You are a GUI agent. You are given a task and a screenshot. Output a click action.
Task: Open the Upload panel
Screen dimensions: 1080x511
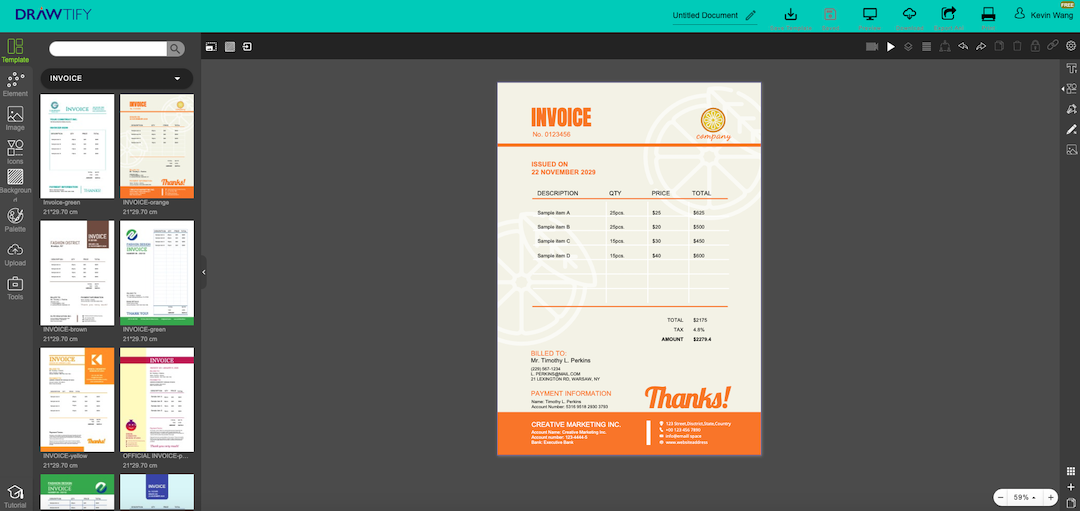pos(15,254)
